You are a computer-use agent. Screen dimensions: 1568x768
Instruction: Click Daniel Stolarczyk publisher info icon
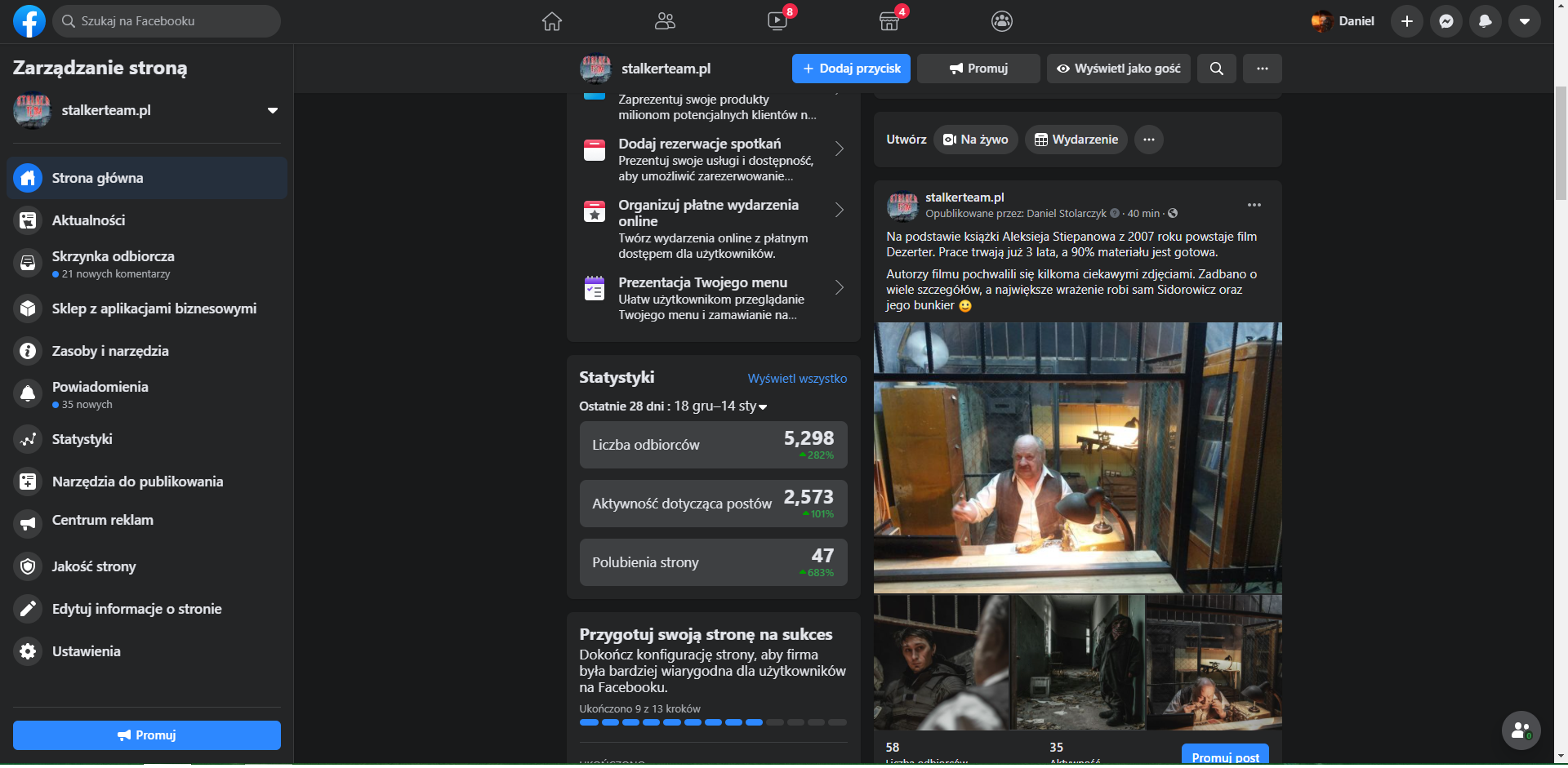click(x=1115, y=214)
